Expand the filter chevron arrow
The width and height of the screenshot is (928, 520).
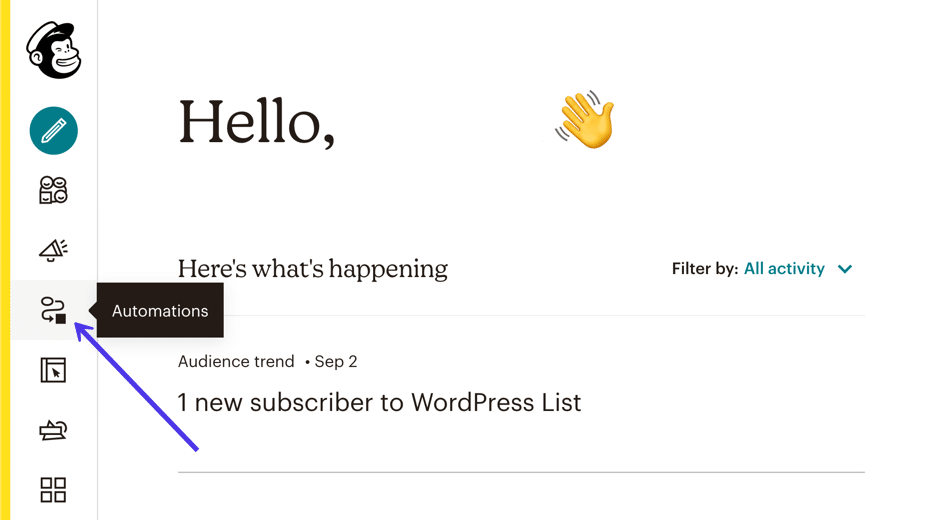[845, 269]
